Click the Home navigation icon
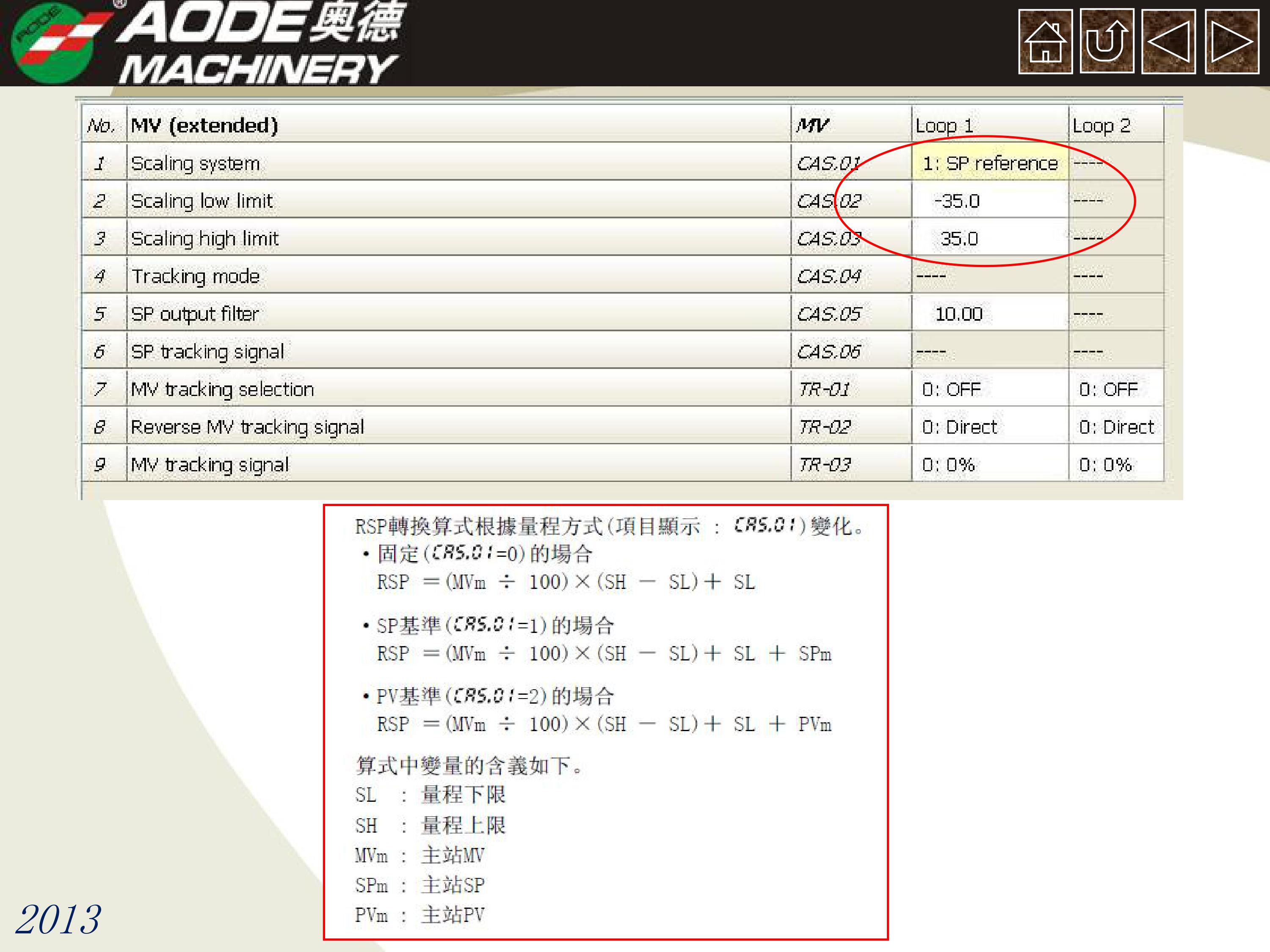This screenshot has height=952, width=1270. (x=1045, y=41)
